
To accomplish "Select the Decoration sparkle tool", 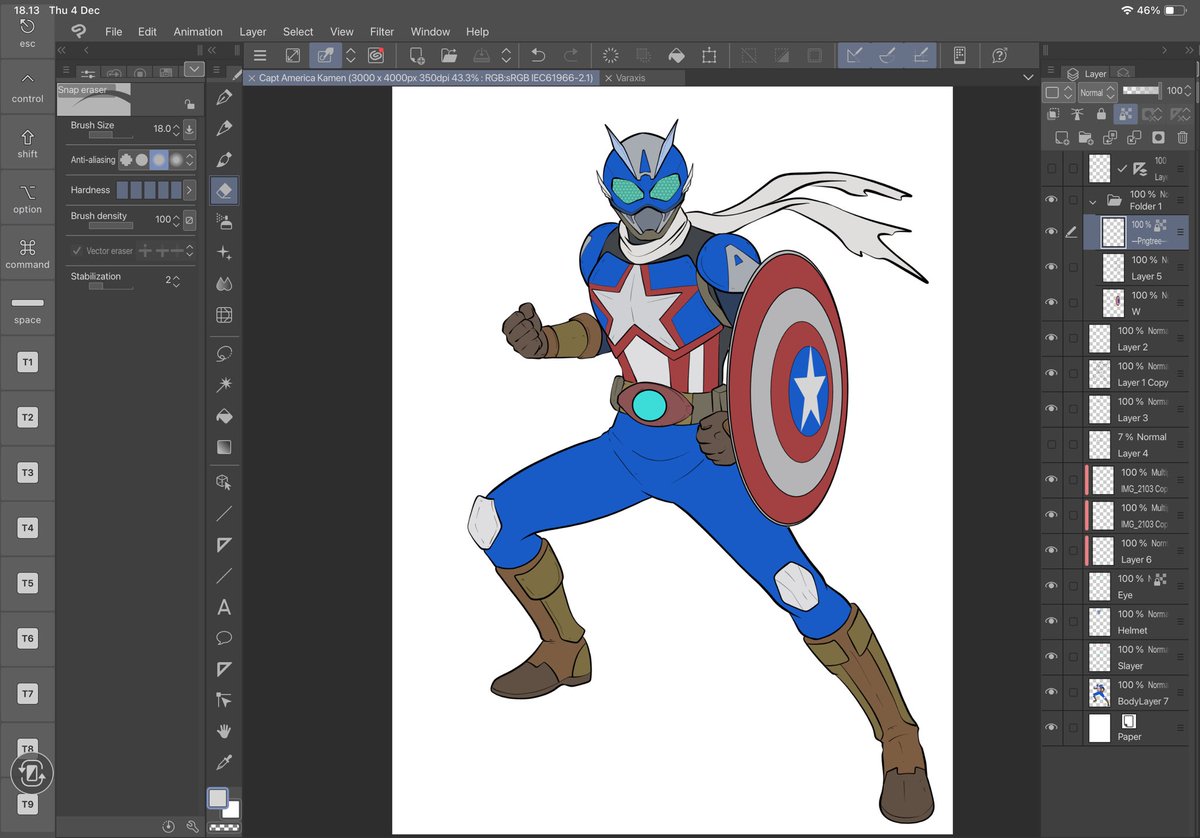I will pyautogui.click(x=224, y=253).
